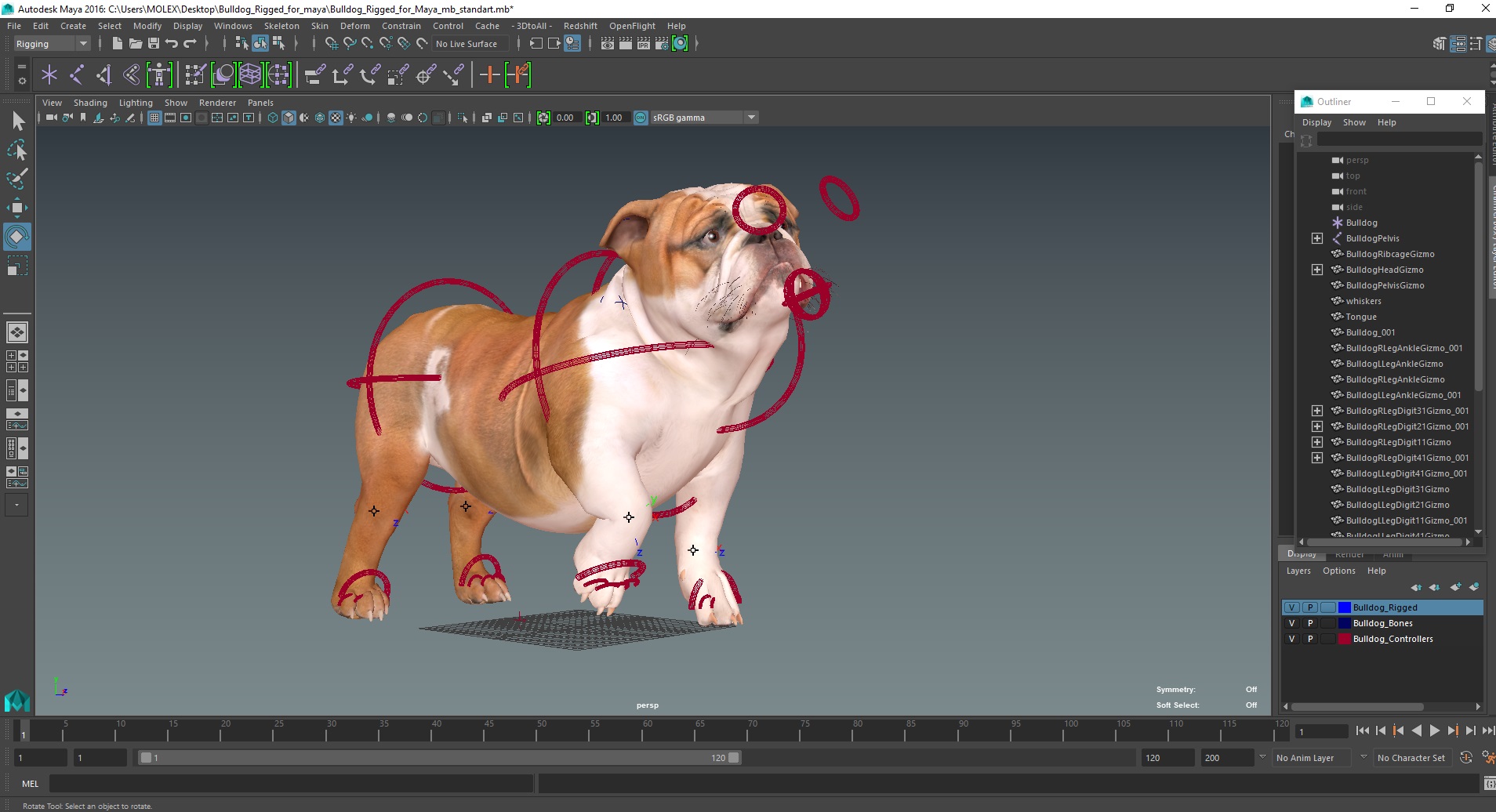Click the viewport gamma value field 1.00
The width and height of the screenshot is (1496, 812).
pos(615,118)
